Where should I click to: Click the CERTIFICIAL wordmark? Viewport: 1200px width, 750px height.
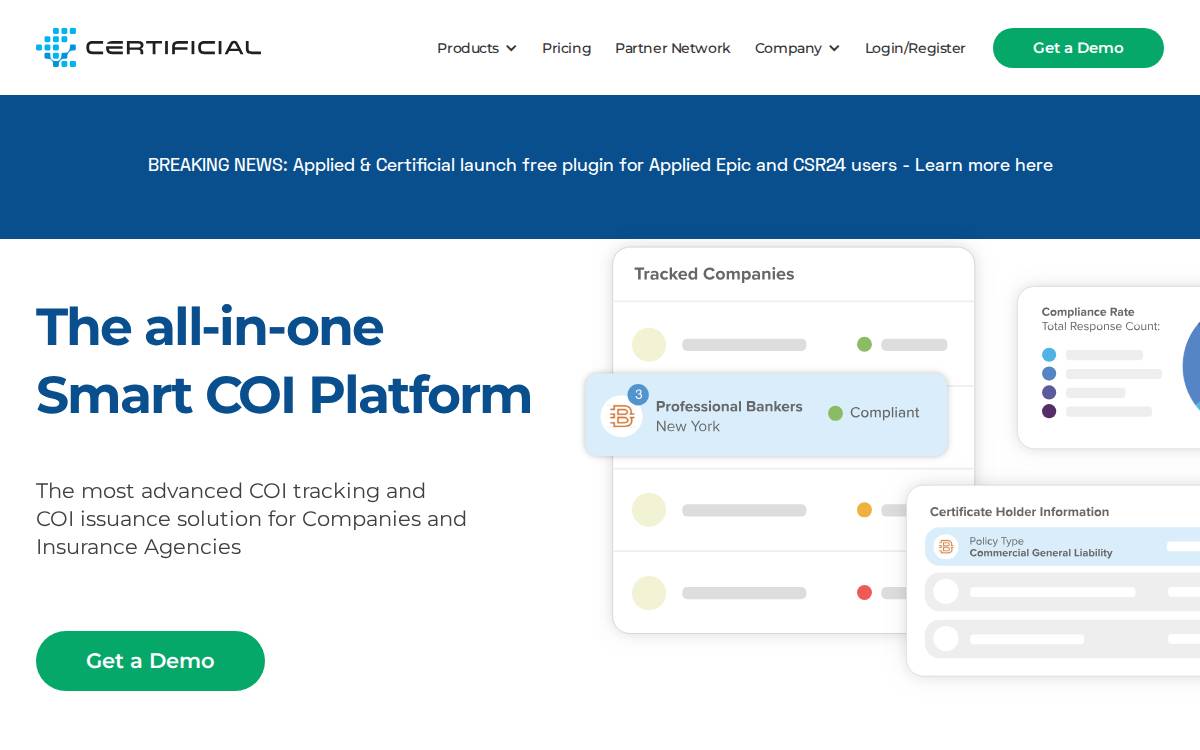[x=173, y=48]
